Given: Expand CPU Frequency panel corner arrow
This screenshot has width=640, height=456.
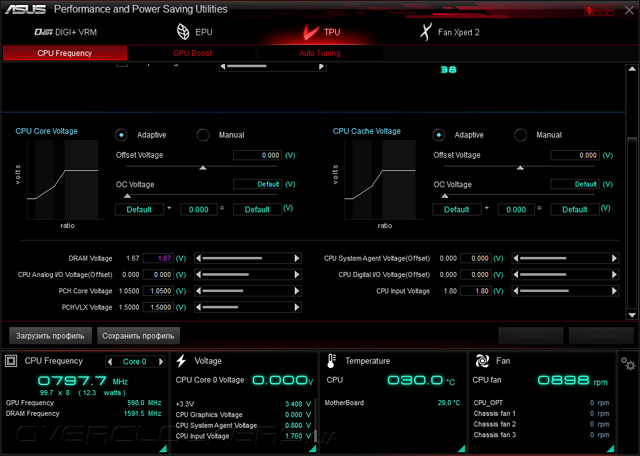Looking at the screenshot, I should pos(163,449).
